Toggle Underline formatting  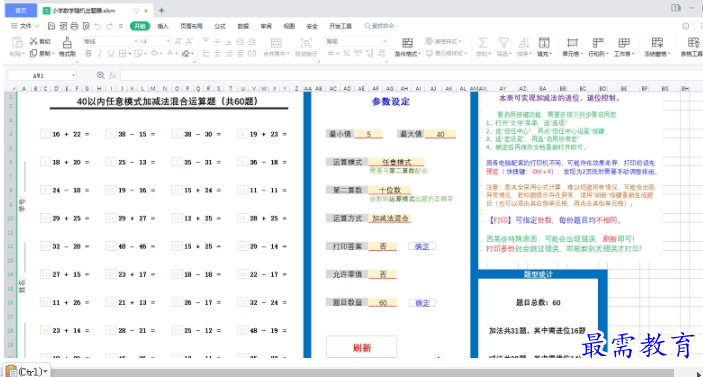point(111,53)
